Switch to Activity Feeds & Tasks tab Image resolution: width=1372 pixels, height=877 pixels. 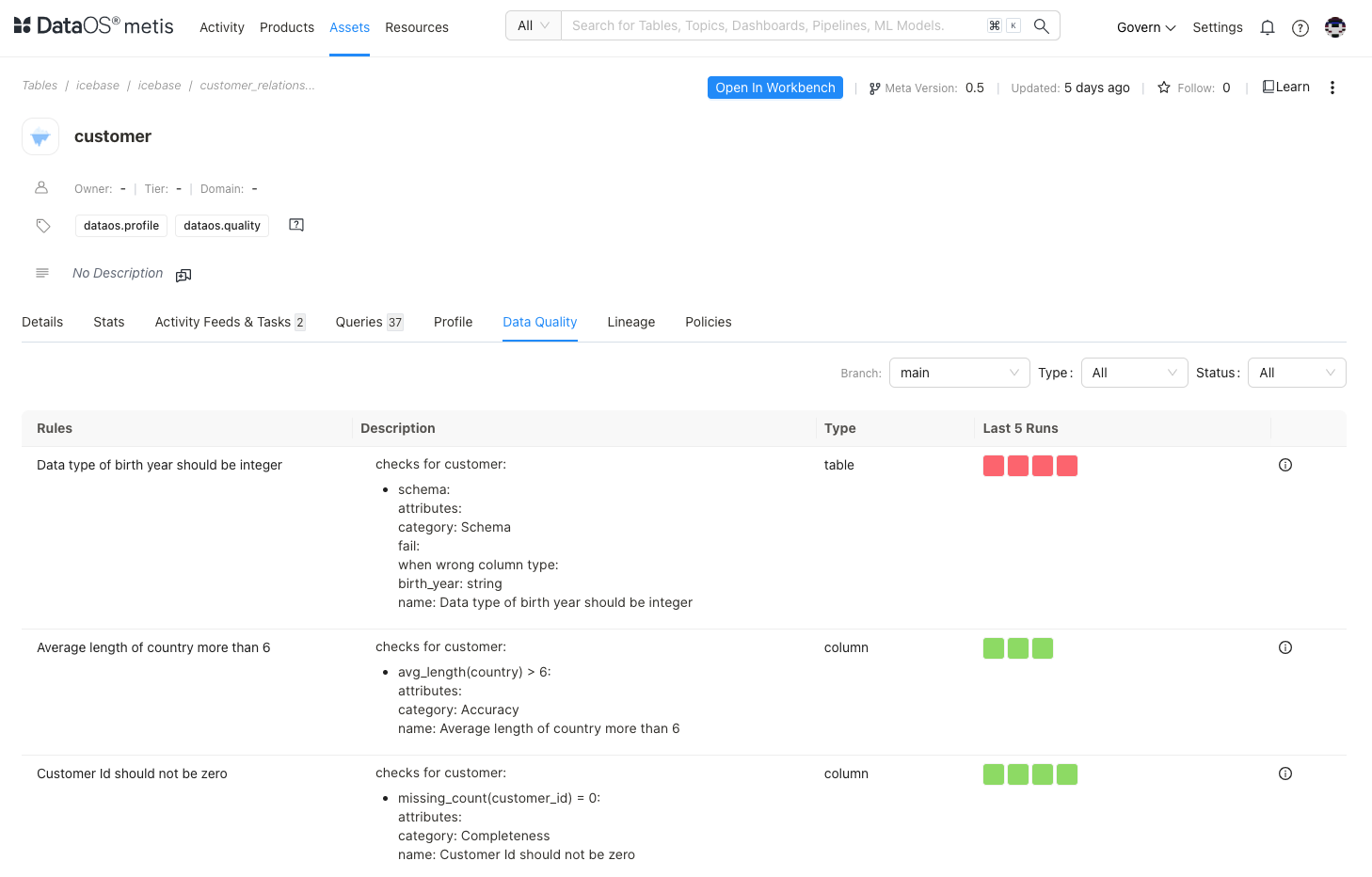point(230,322)
